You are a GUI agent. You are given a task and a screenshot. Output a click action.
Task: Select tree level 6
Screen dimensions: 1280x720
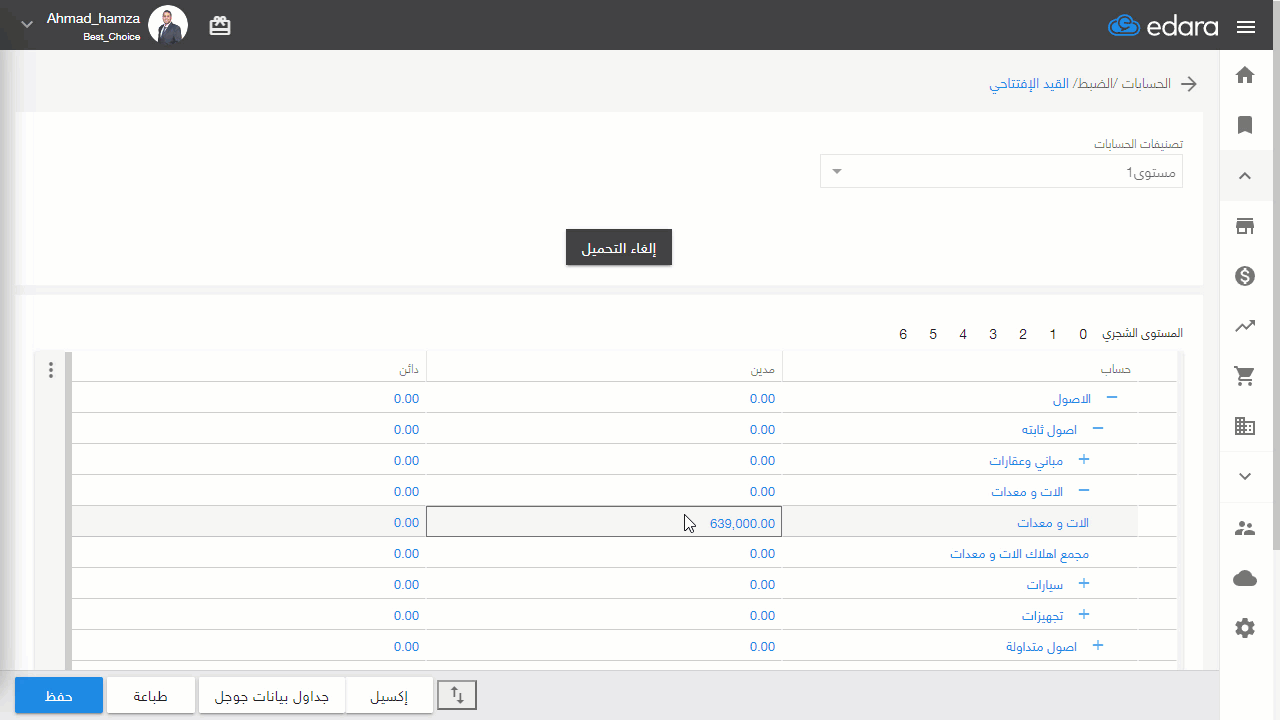click(903, 334)
